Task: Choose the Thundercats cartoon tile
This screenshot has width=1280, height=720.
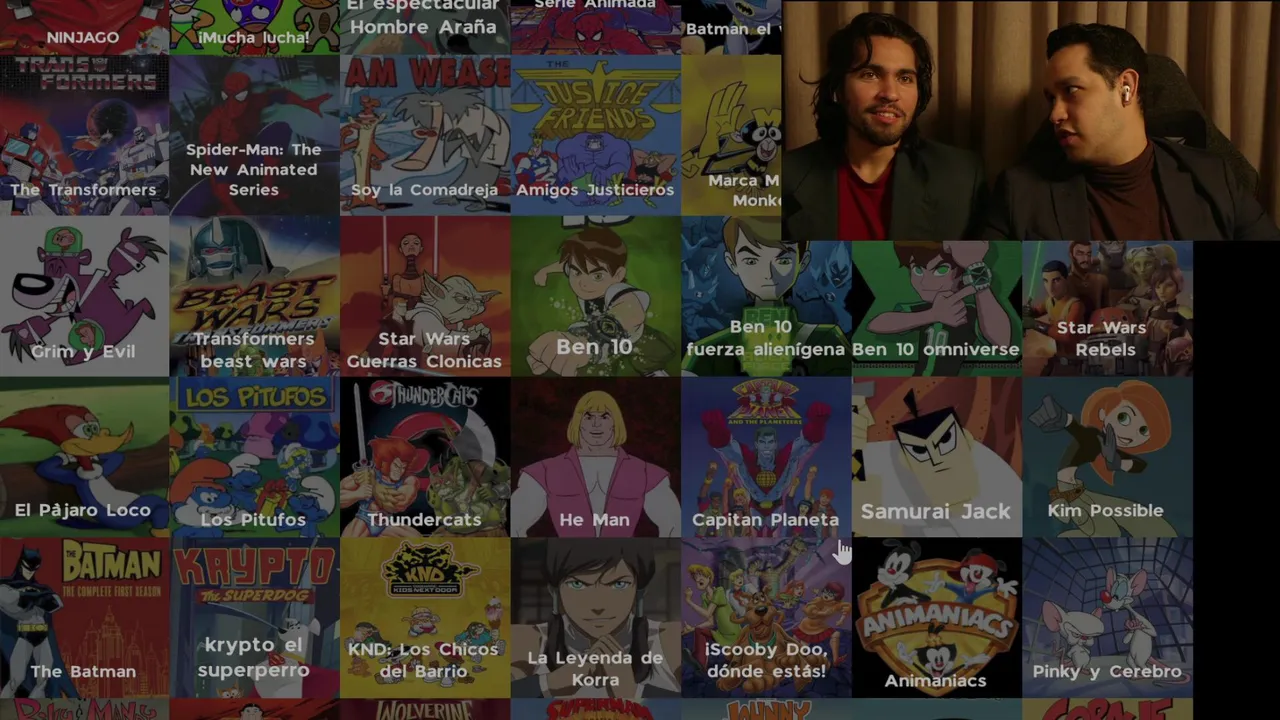Action: [x=425, y=457]
